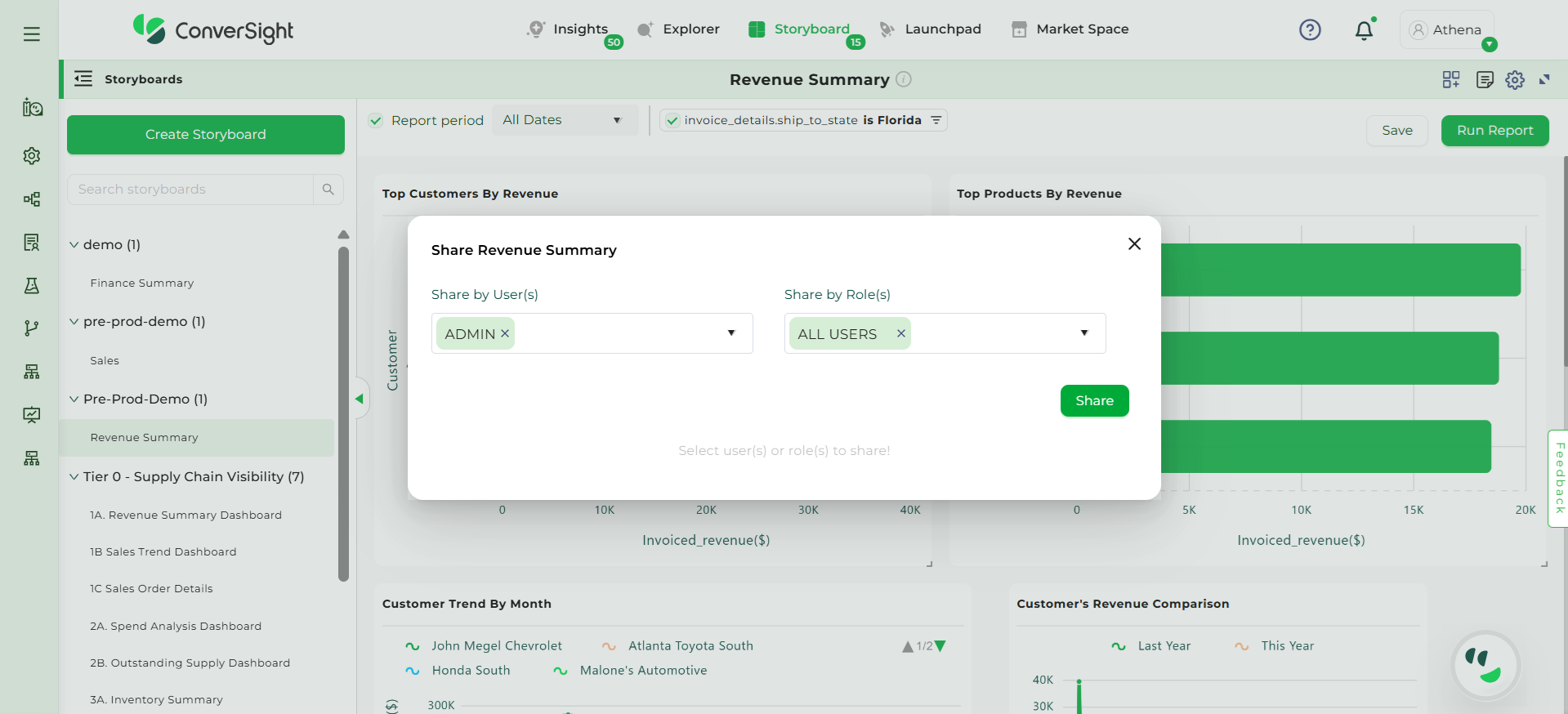Remove the ADMIN user tag
This screenshot has height=714, width=1568.
click(505, 333)
